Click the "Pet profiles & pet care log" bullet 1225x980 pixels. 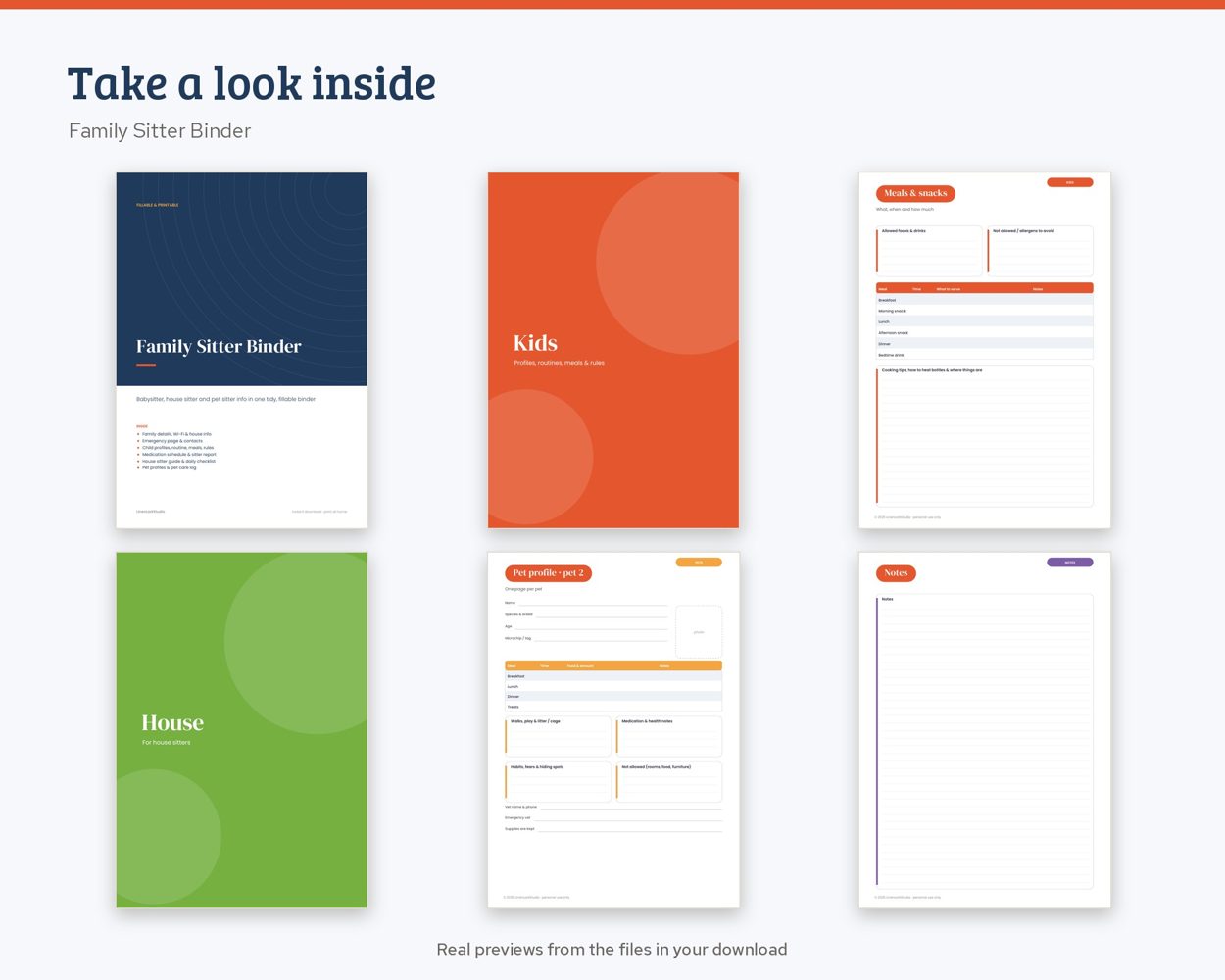click(x=169, y=467)
